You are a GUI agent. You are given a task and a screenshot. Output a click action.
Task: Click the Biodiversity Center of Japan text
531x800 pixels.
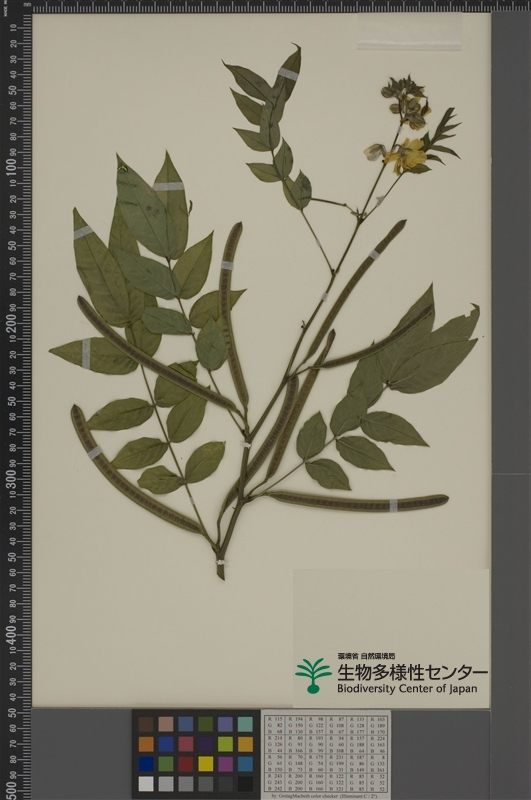pyautogui.click(x=407, y=688)
